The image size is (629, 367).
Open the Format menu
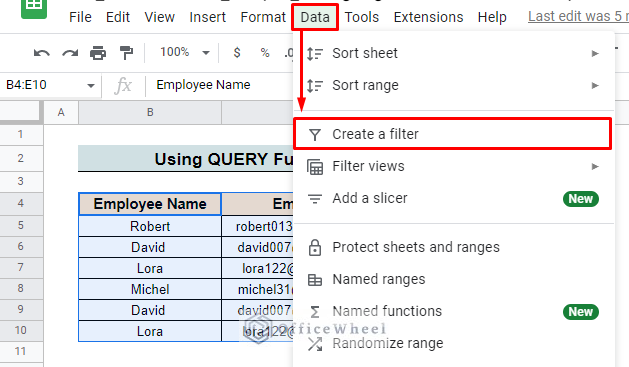tap(263, 17)
